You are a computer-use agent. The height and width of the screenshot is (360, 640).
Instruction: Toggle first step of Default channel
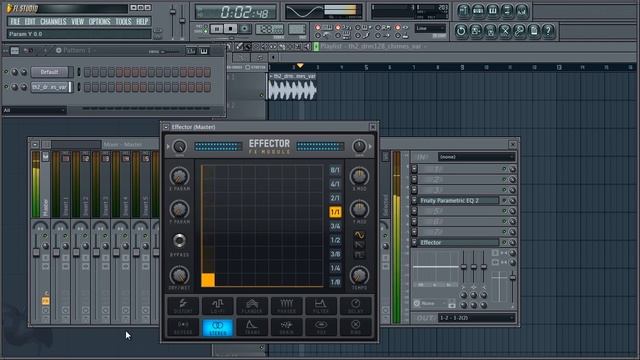tap(87, 72)
